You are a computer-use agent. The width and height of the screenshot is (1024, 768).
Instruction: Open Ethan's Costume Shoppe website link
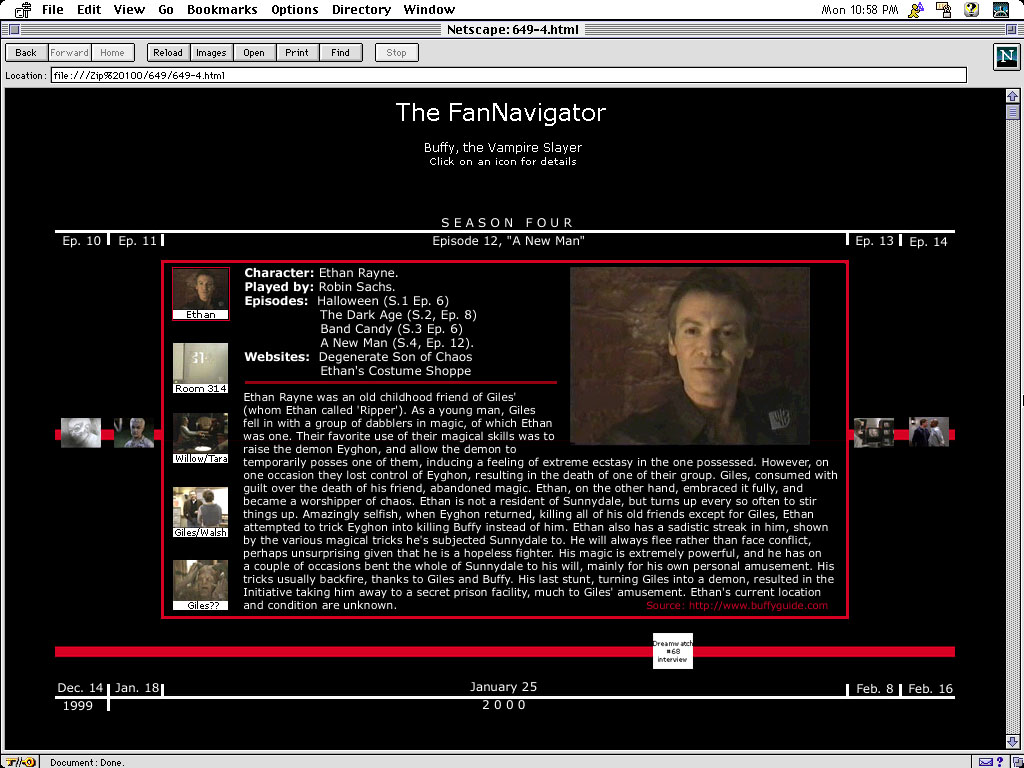click(x=395, y=371)
